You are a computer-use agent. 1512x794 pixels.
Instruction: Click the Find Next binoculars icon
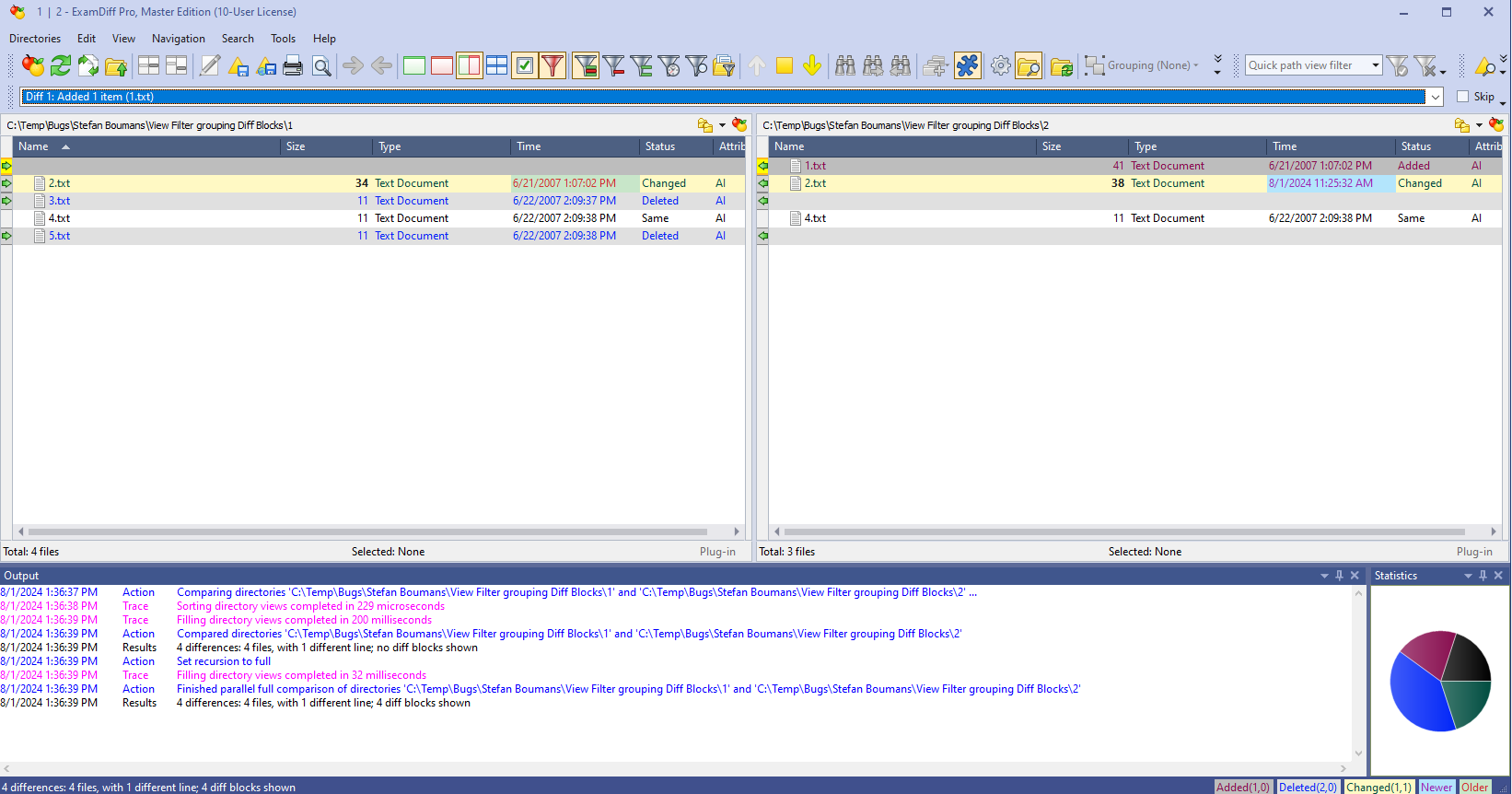coord(873,65)
